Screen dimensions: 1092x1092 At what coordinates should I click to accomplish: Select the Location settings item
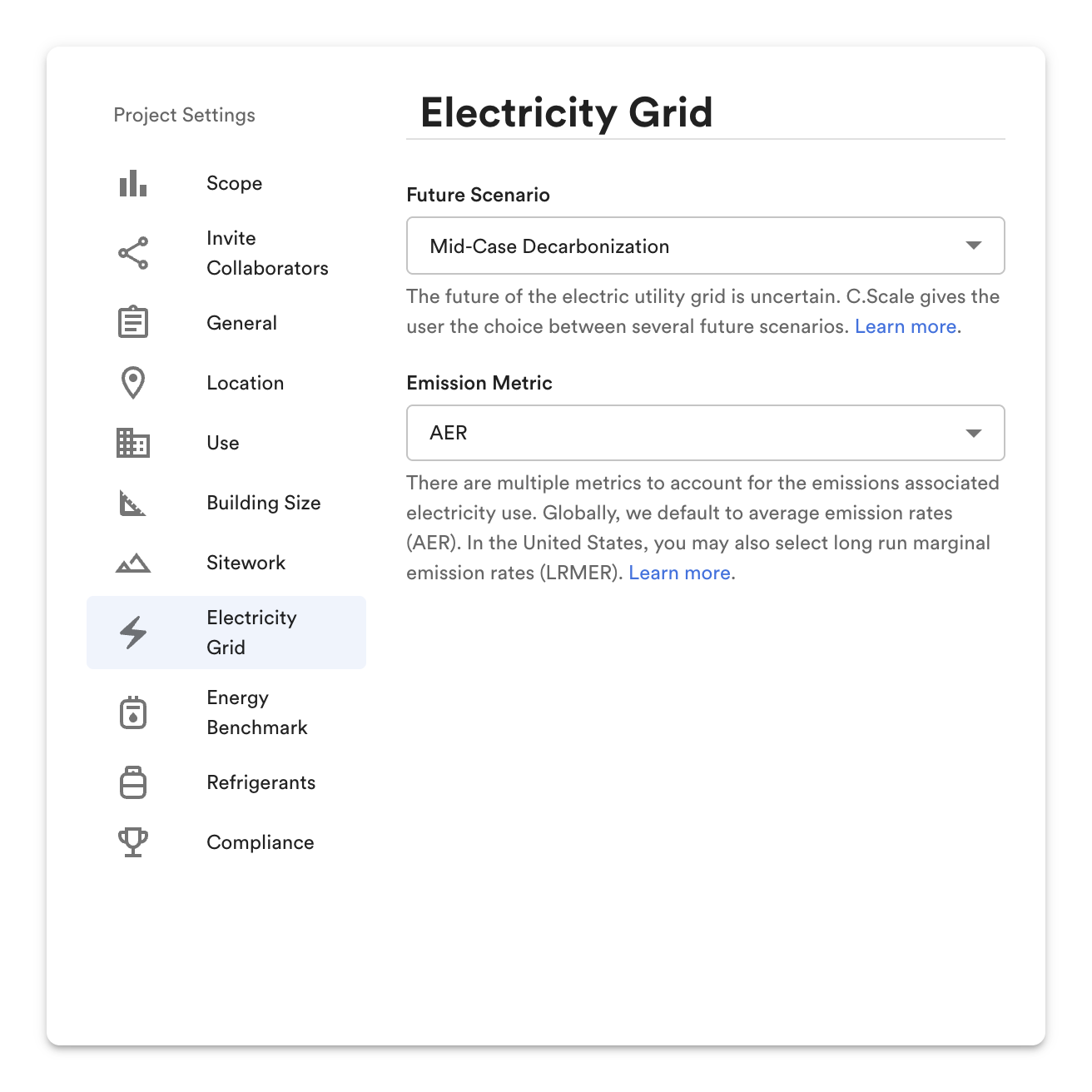[x=226, y=383]
